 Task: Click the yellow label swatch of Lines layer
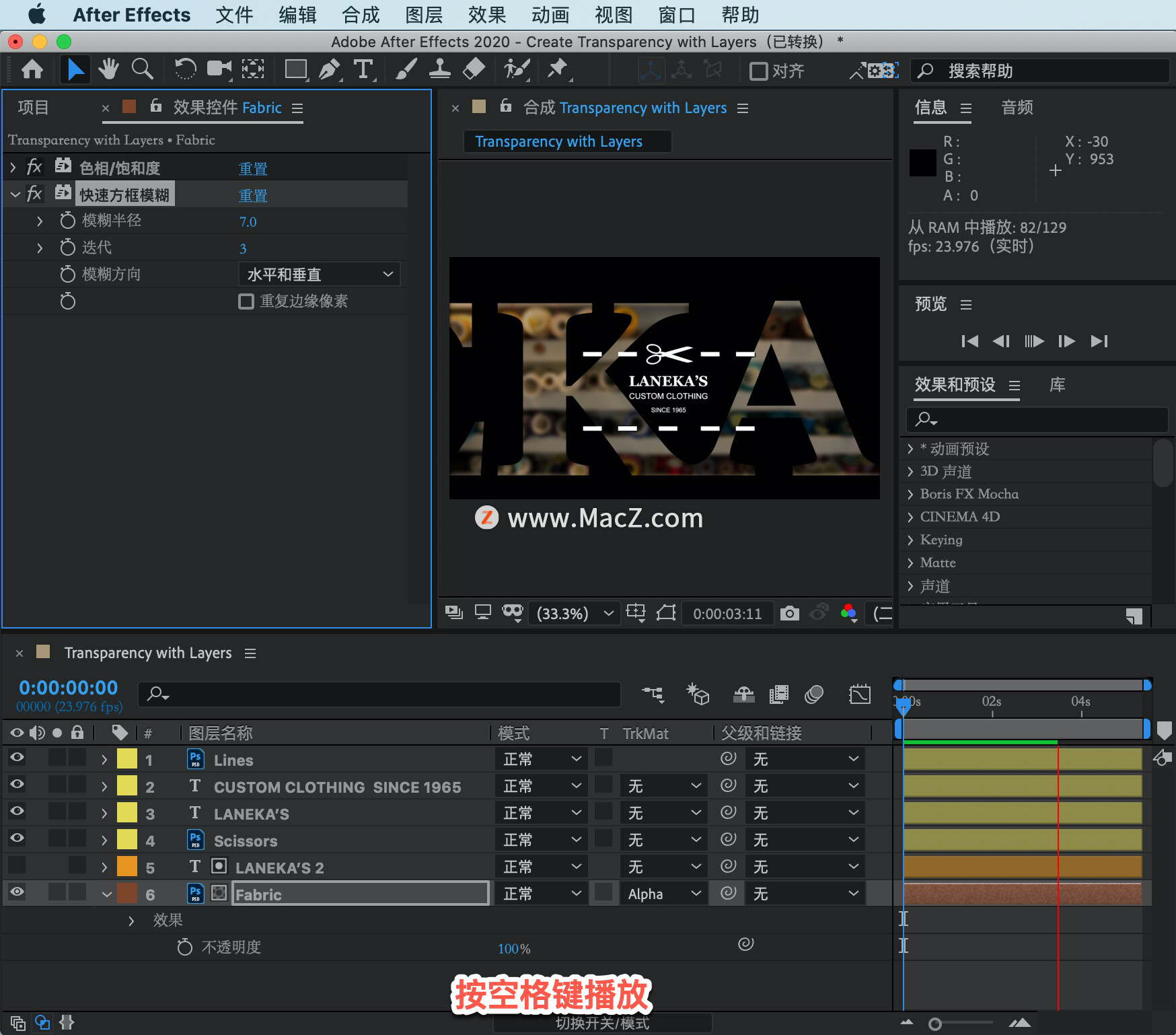coord(127,758)
